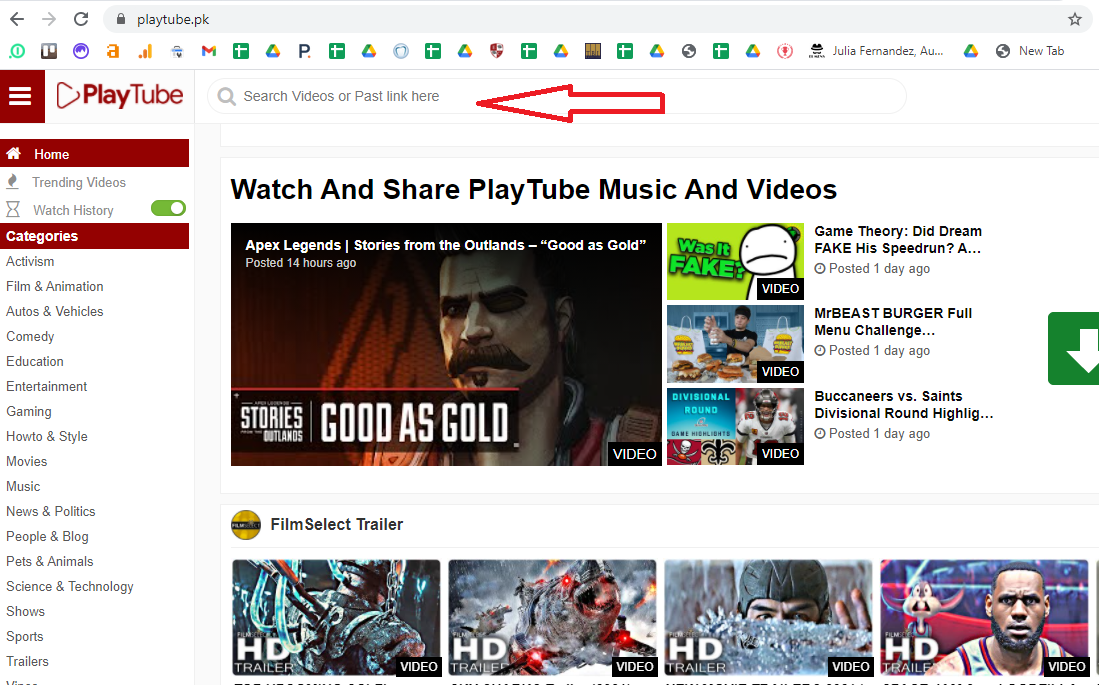This screenshot has width=1099, height=685.
Task: Click the green download arrow icon
Action: tap(1080, 348)
